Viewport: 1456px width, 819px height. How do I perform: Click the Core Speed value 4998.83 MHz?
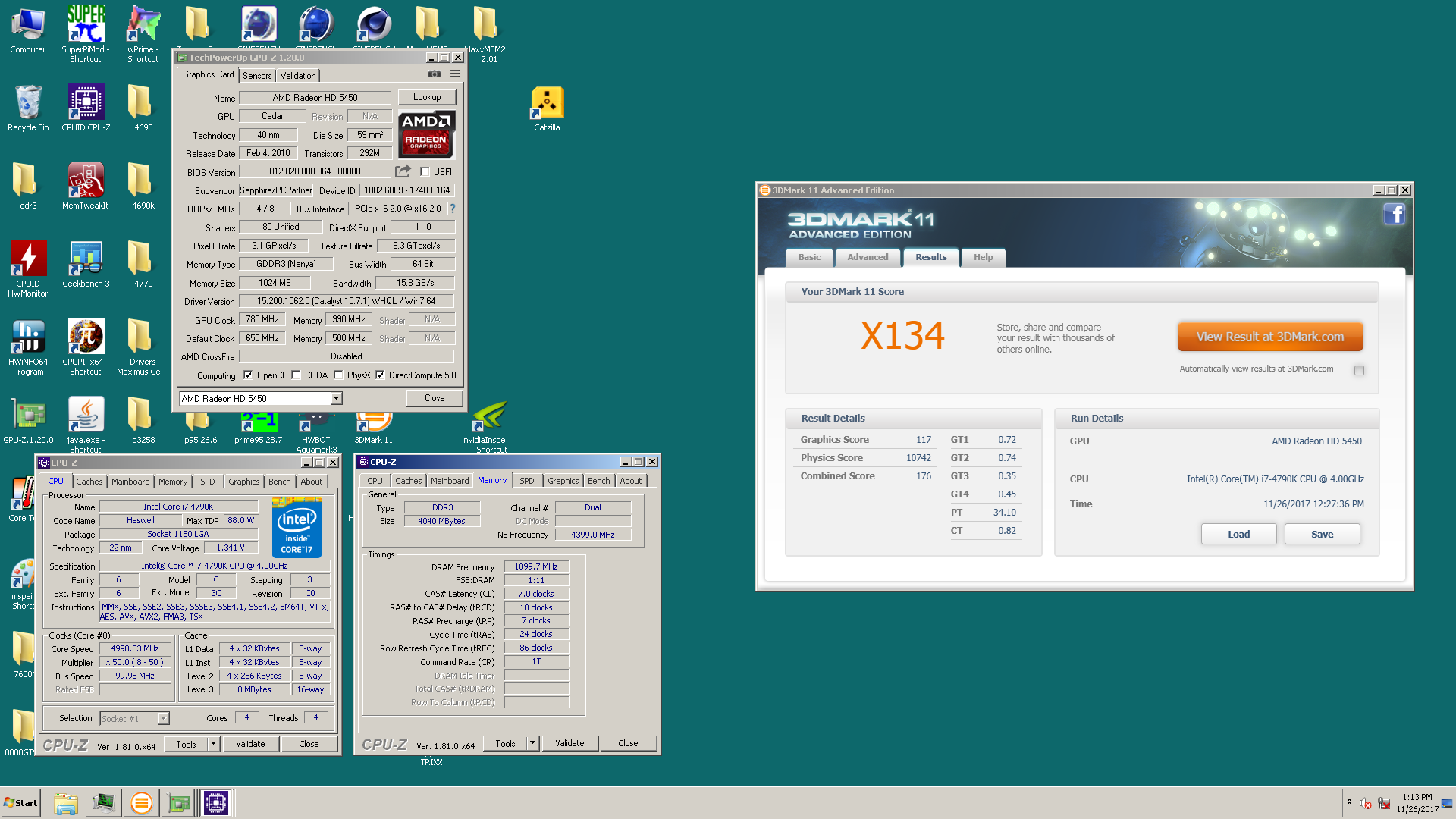[x=135, y=648]
